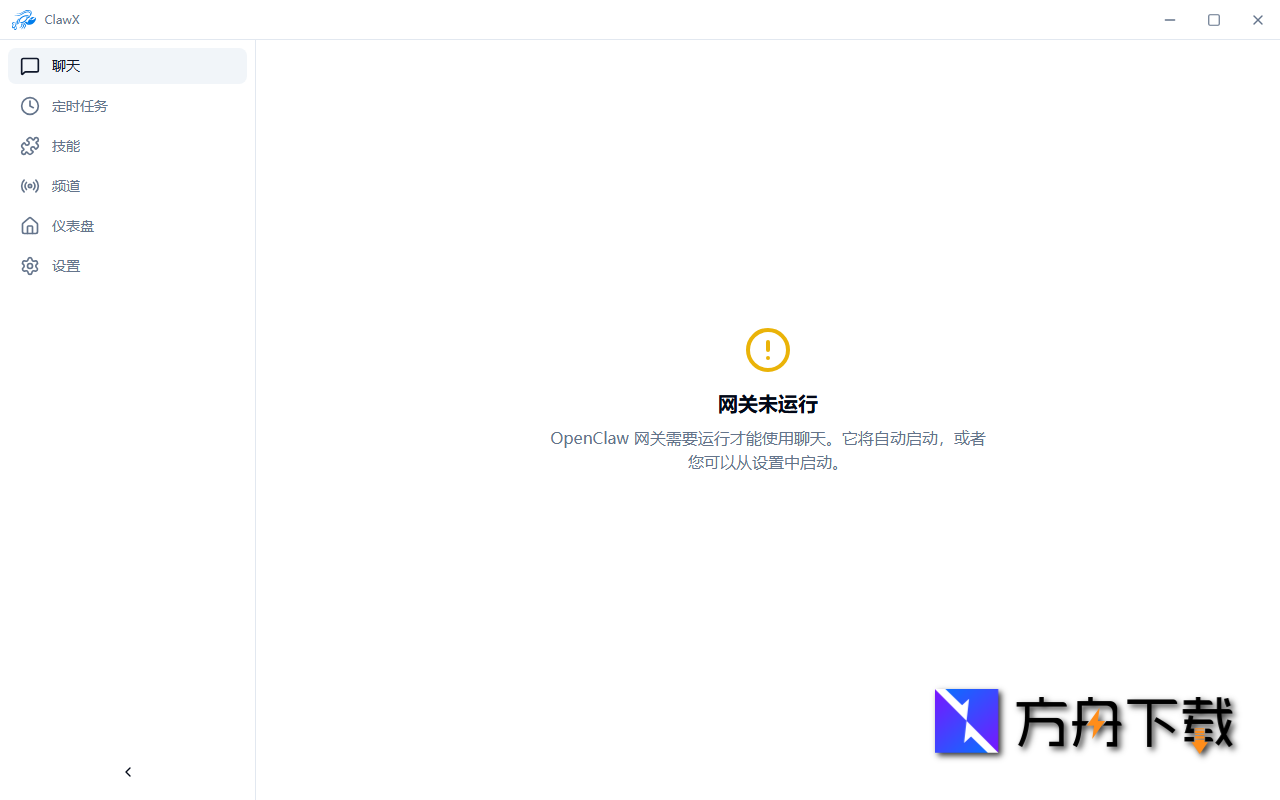Click the ClawX logo in the title bar

tap(24, 19)
